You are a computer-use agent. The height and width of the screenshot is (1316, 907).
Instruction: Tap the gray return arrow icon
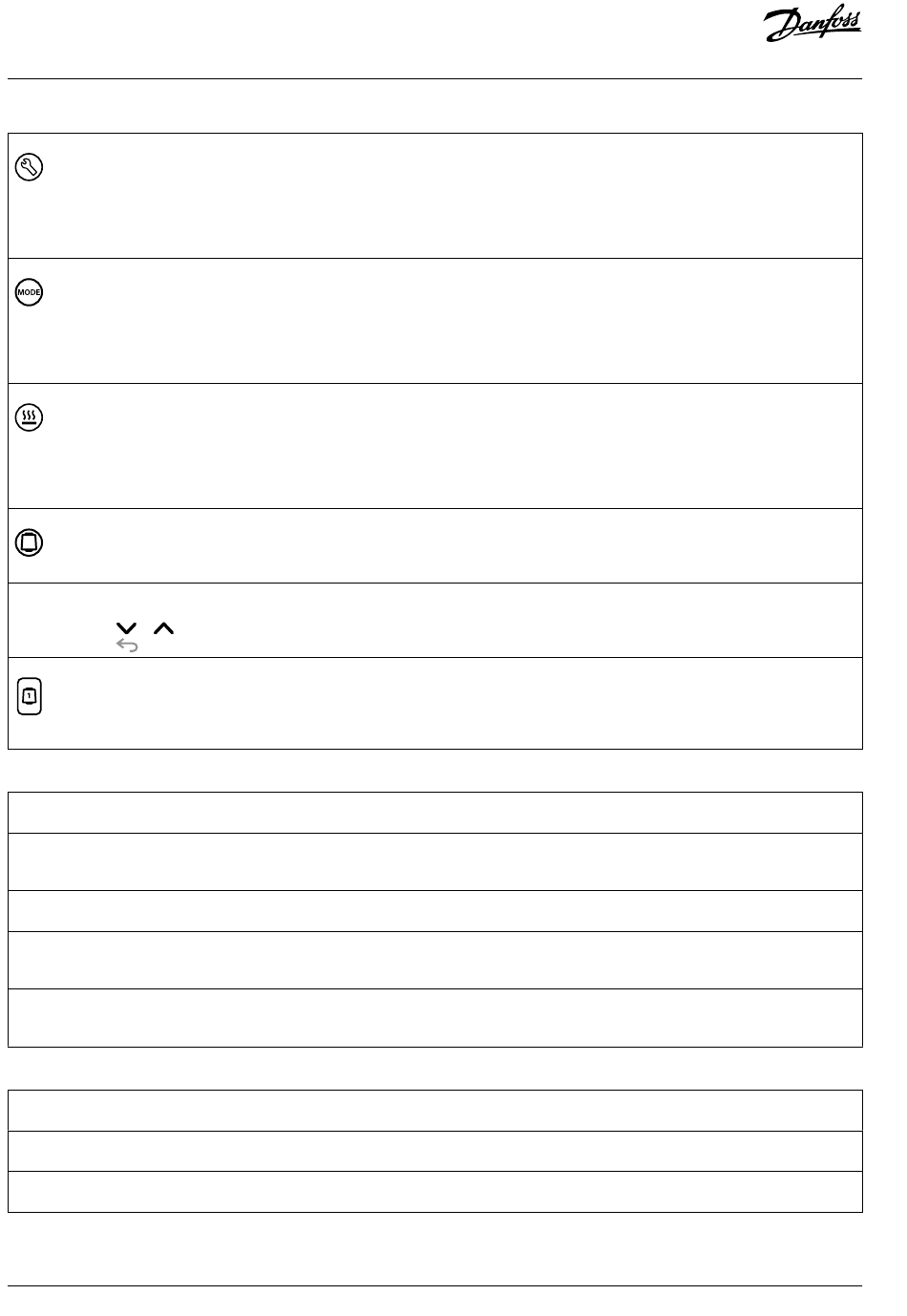(x=127, y=646)
